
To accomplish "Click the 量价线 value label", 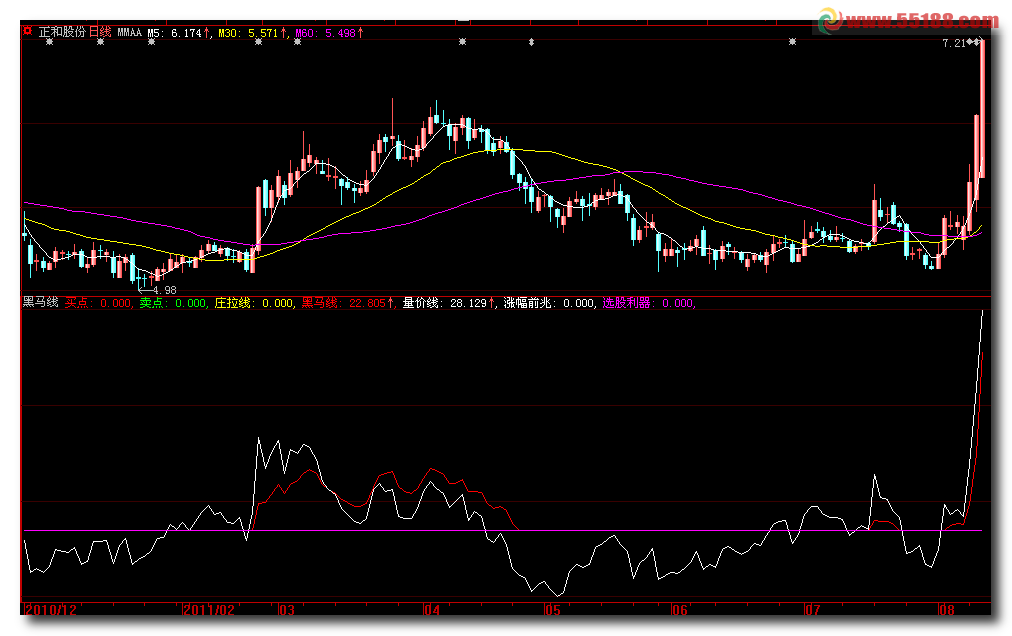I will [448, 302].
